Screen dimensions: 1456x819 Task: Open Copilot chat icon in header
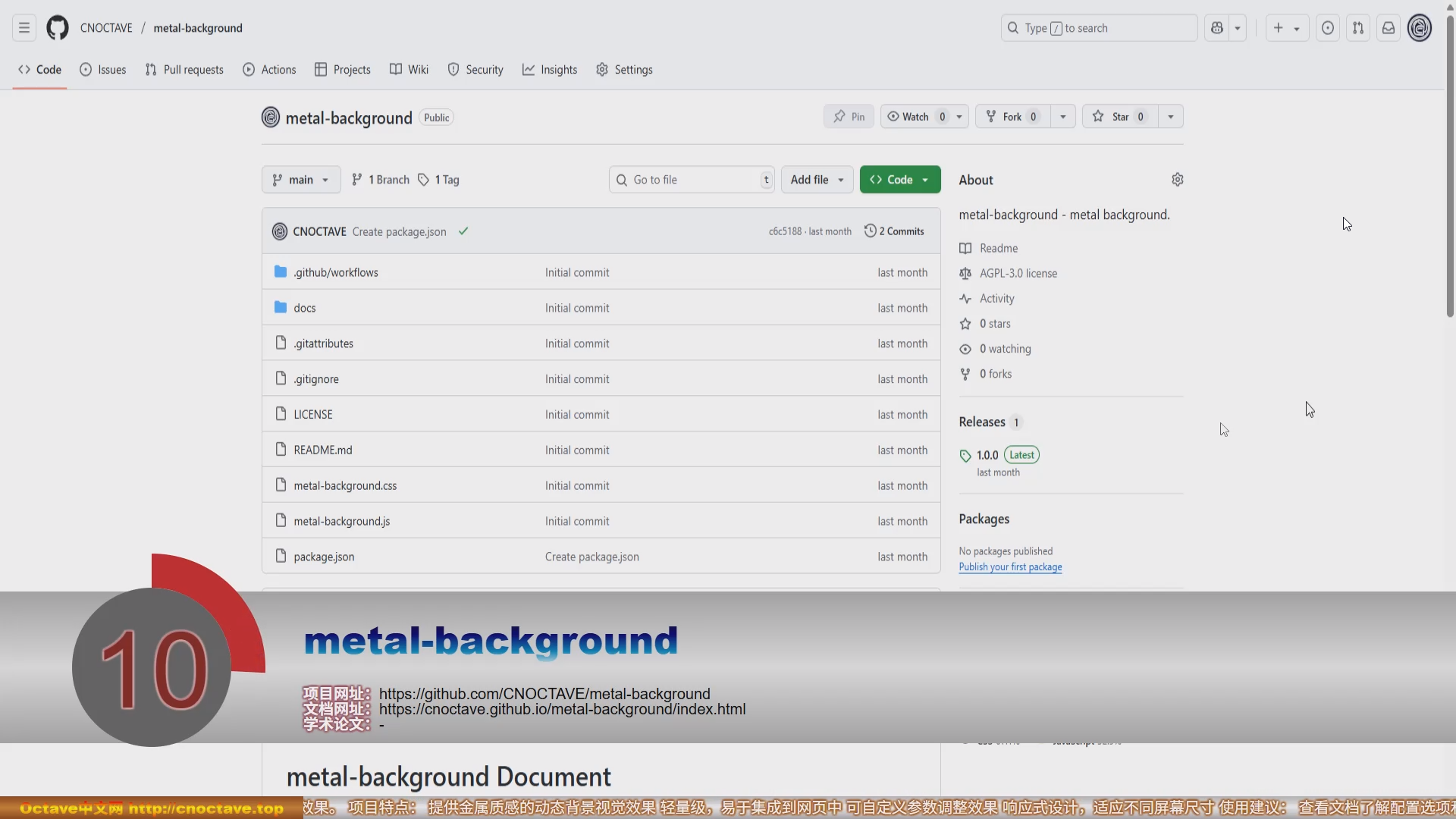pyautogui.click(x=1216, y=28)
